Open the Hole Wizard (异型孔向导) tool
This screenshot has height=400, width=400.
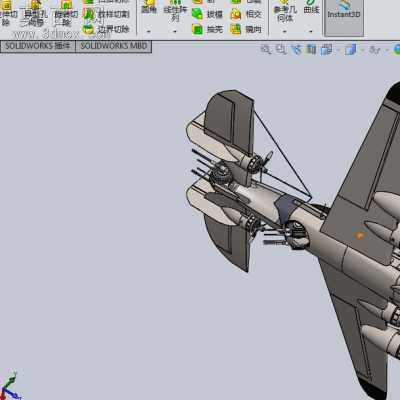(x=36, y=13)
